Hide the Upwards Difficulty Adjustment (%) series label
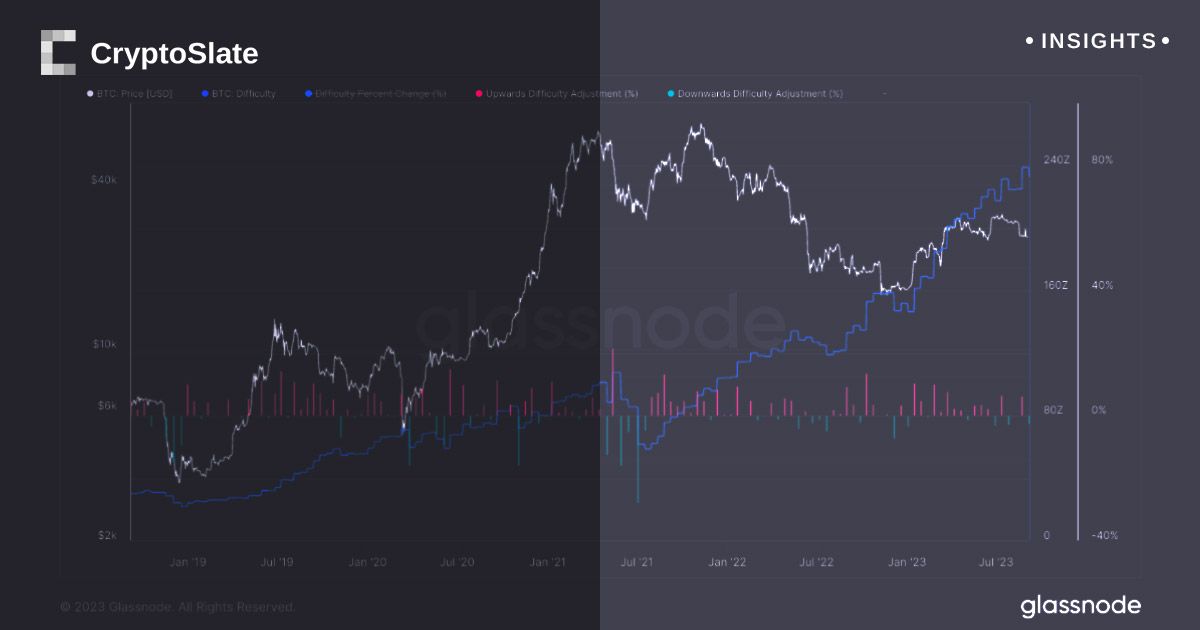Screen dimensions: 1200x630 tap(562, 94)
